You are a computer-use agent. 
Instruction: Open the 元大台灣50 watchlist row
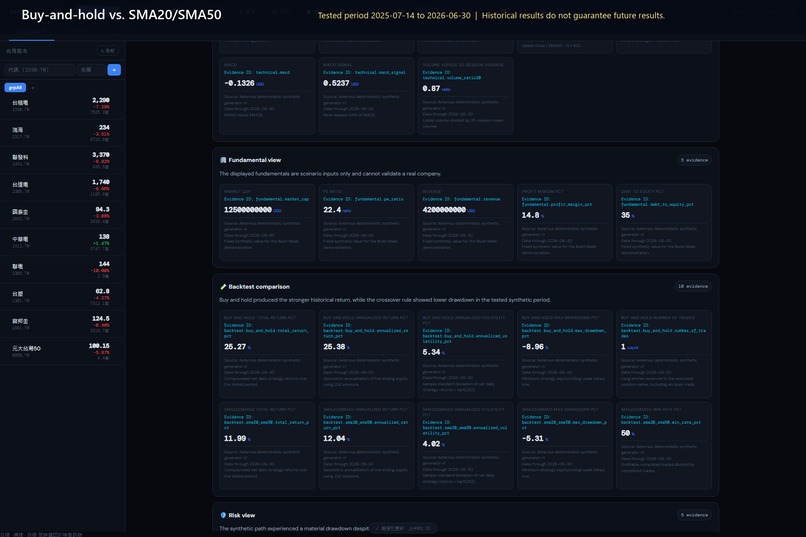62,350
